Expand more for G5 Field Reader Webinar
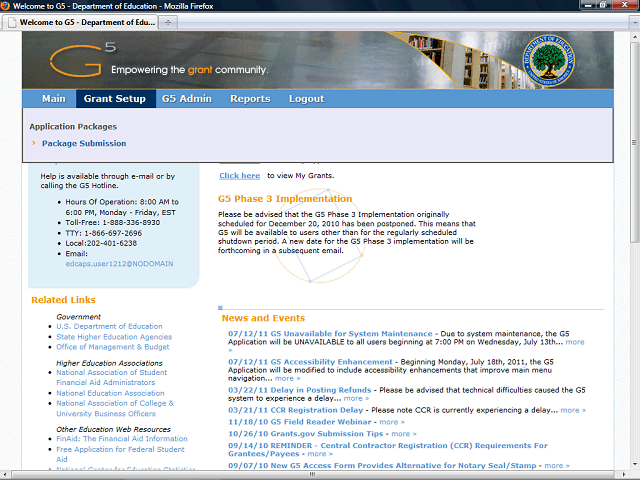Screen dimensions: 640x480 [392, 422]
